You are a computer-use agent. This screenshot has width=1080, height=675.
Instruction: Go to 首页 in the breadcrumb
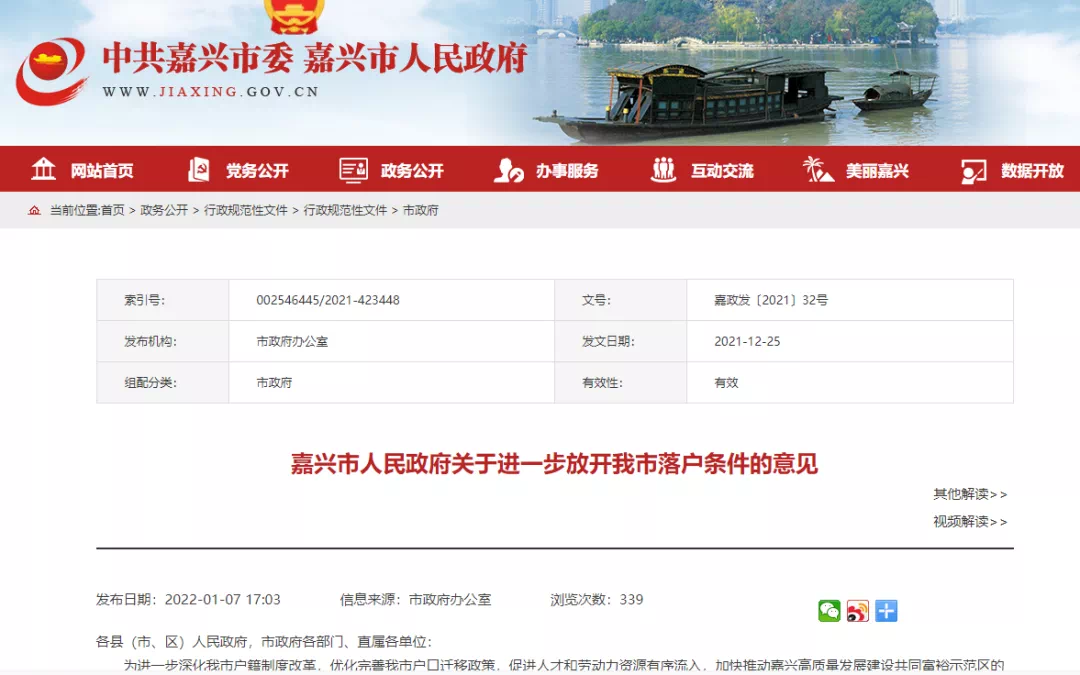pyautogui.click(x=113, y=210)
